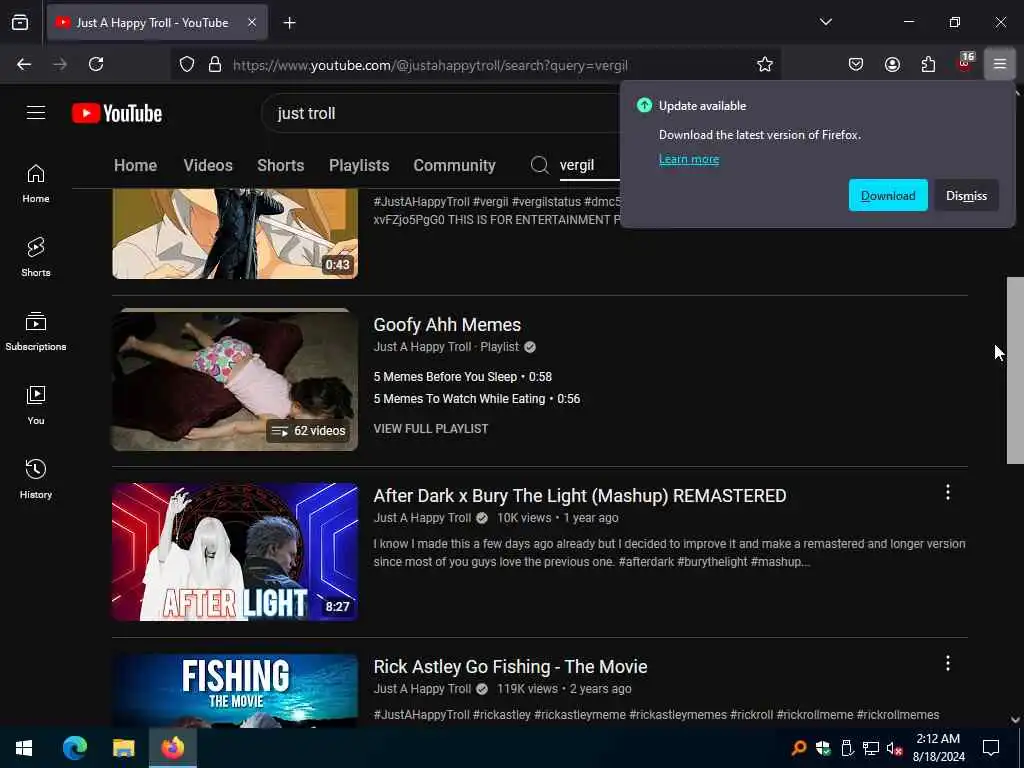1024x768 pixels.
Task: Open Home in YouTube sidebar
Action: pos(36,184)
